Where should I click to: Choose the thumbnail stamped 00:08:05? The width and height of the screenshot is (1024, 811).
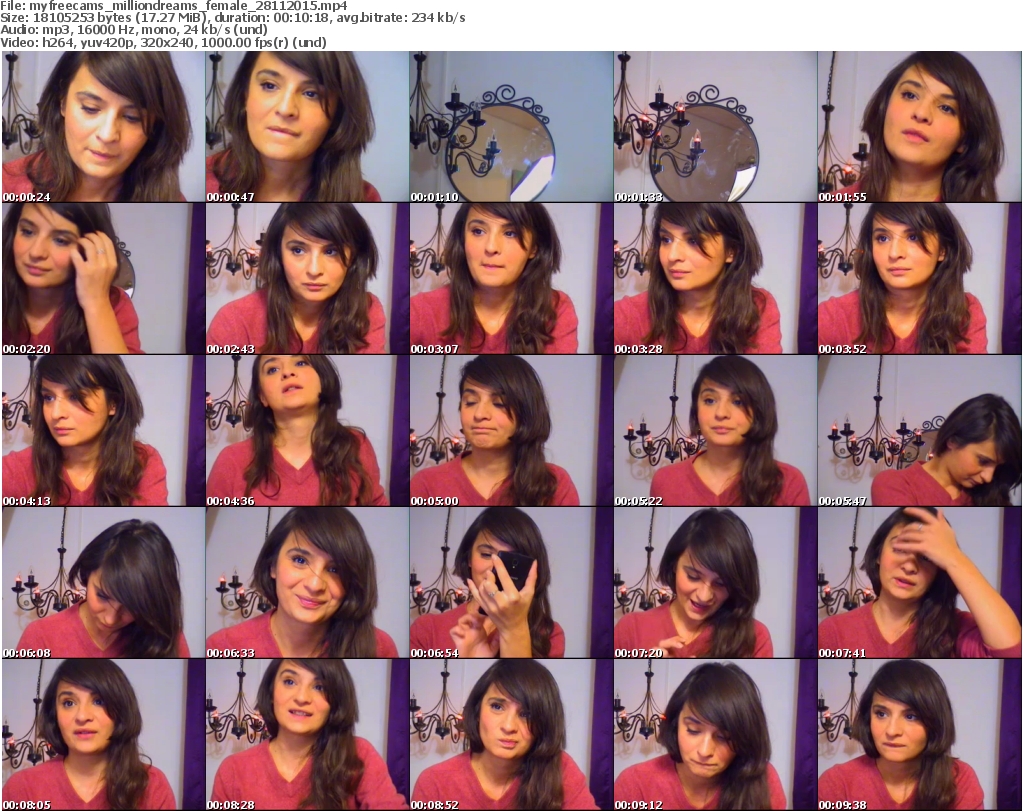(103, 735)
